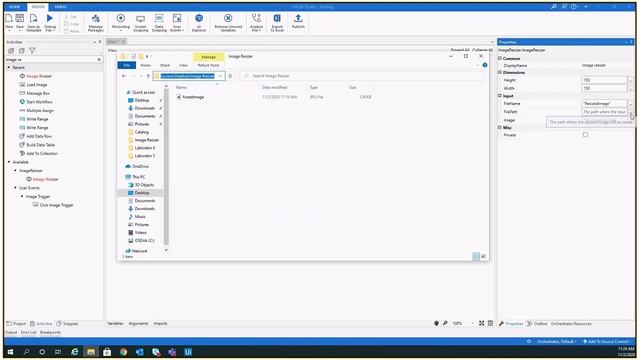The image size is (640, 360).
Task: Click the filter funnel icon in Activities panel
Action: pyautogui.click(x=32, y=51)
